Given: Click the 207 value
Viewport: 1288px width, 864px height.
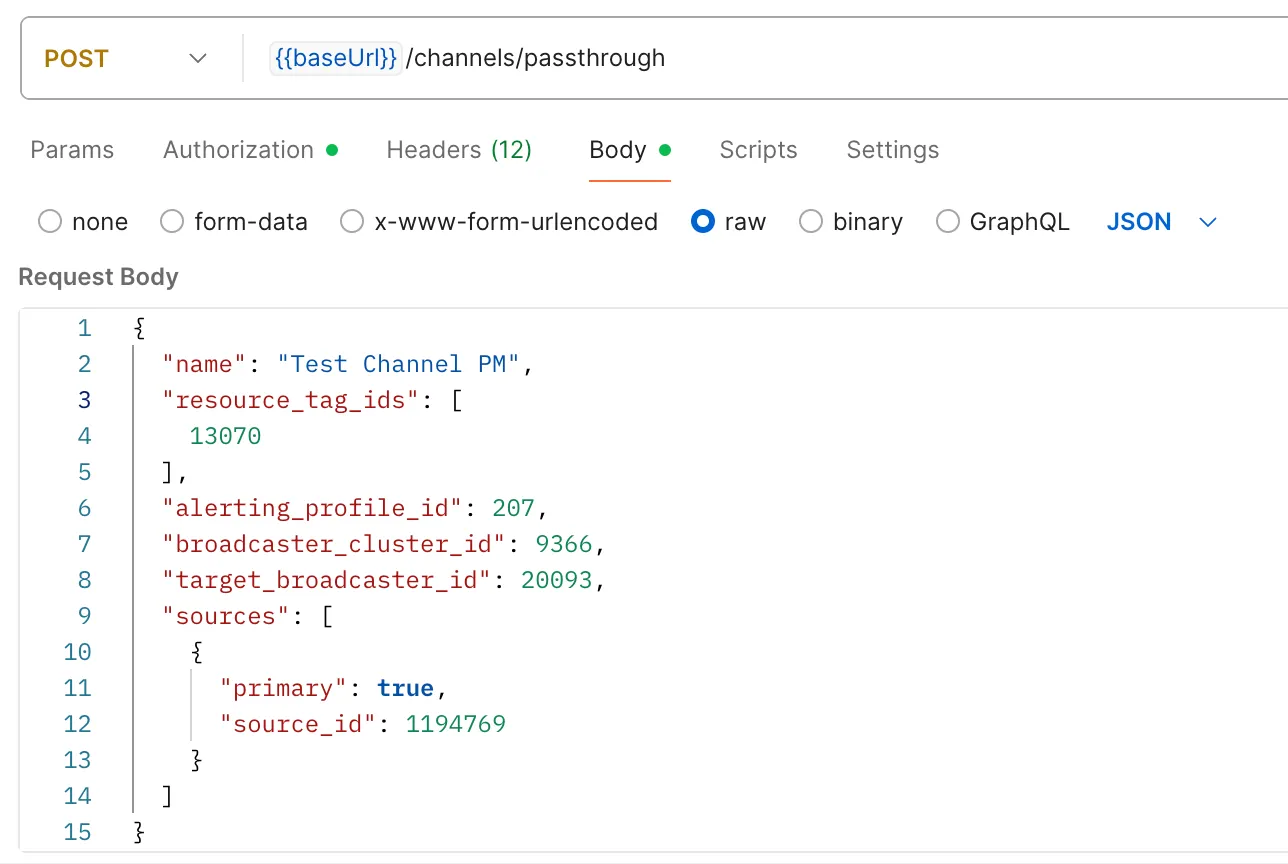Looking at the screenshot, I should (514, 508).
